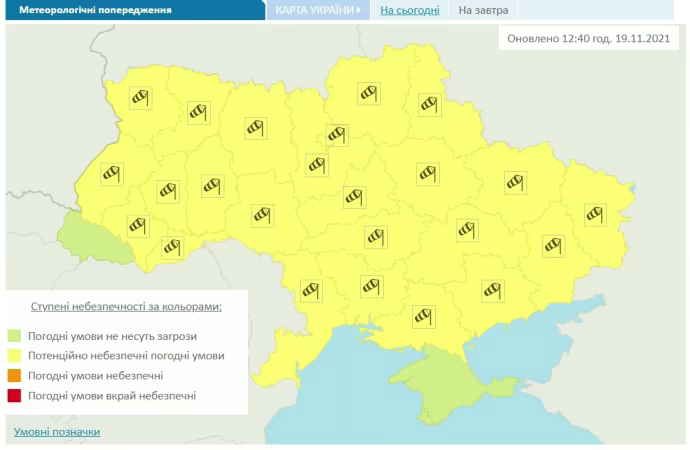Switch to the На сьогодні tab
This screenshot has width=690, height=450.
(x=409, y=11)
